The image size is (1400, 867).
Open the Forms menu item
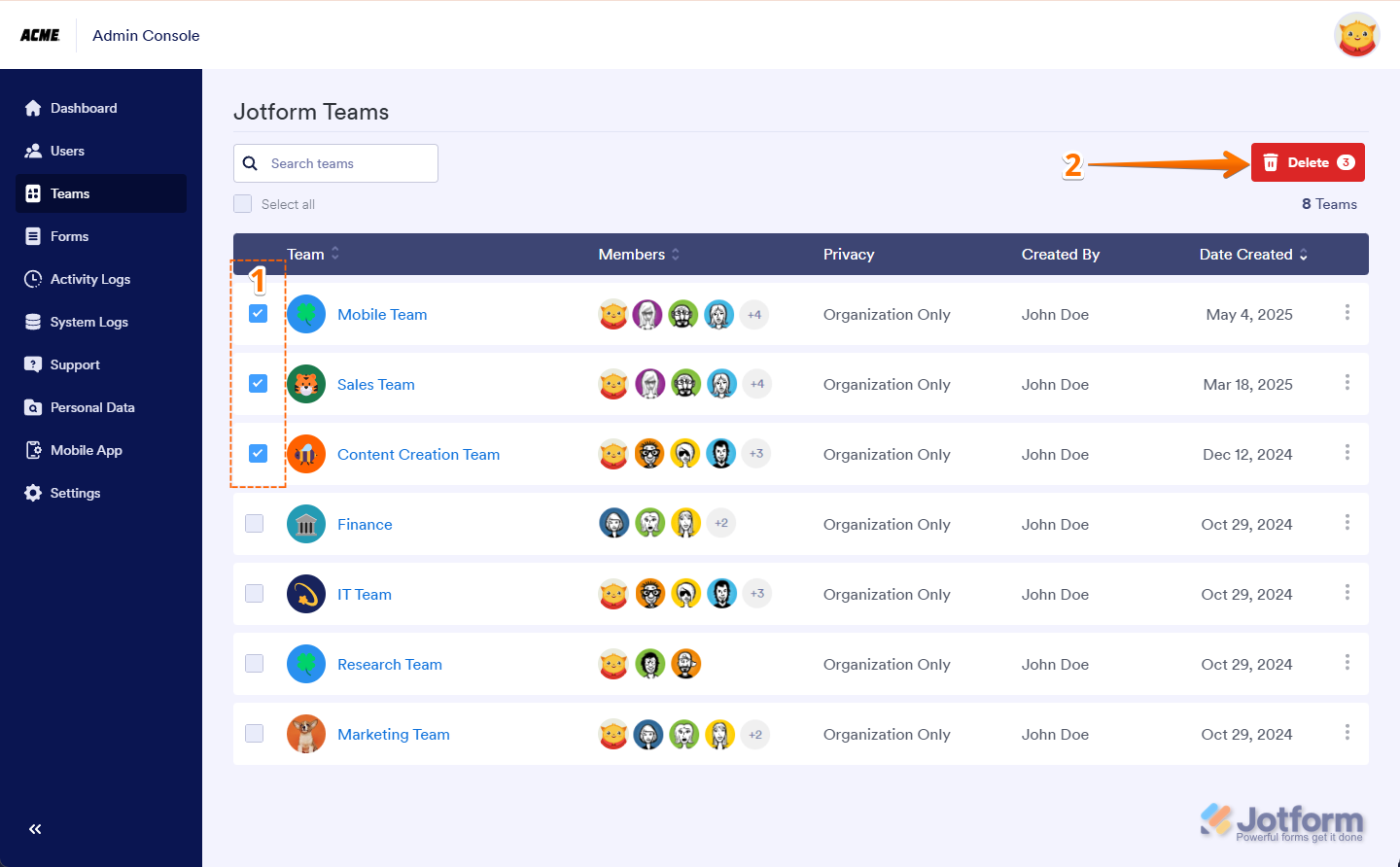tap(101, 236)
